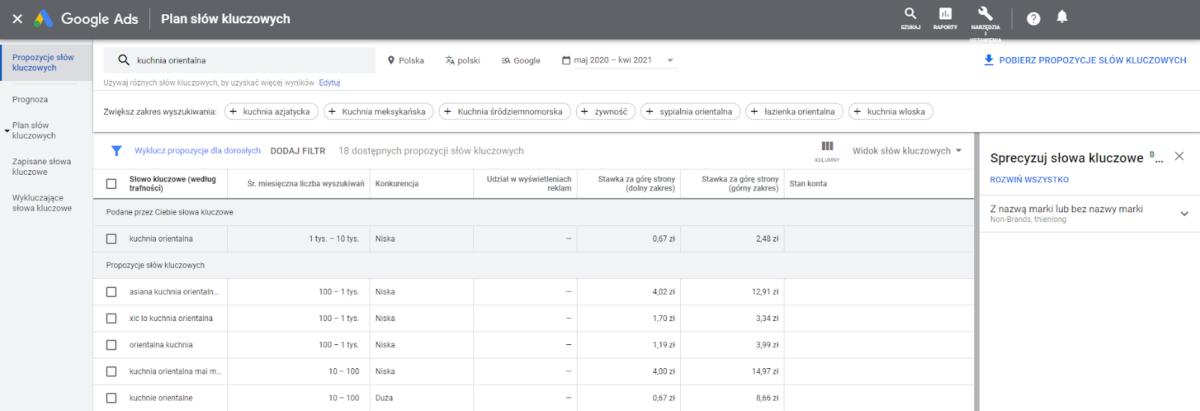Click the Stan konta column header
The height and width of the screenshot is (411, 1200).
pos(808,184)
